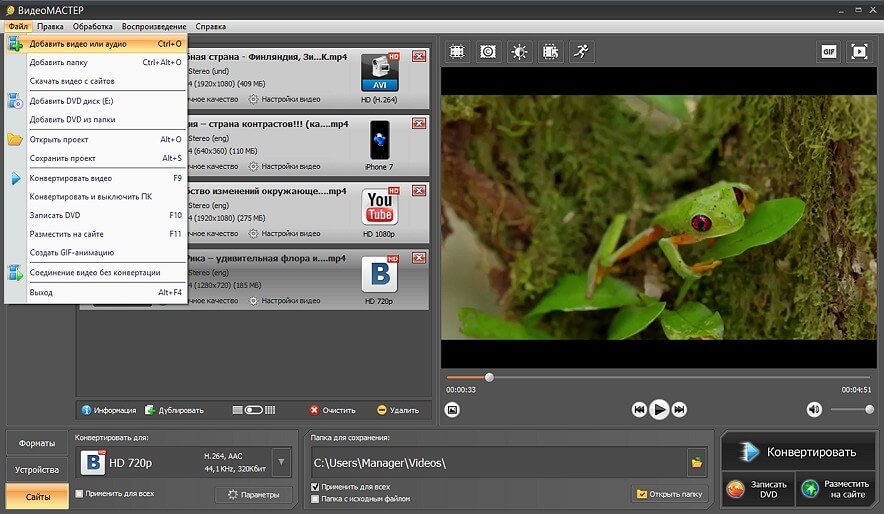Select the "Устройства" tab
This screenshot has height=514, width=884.
[x=35, y=469]
